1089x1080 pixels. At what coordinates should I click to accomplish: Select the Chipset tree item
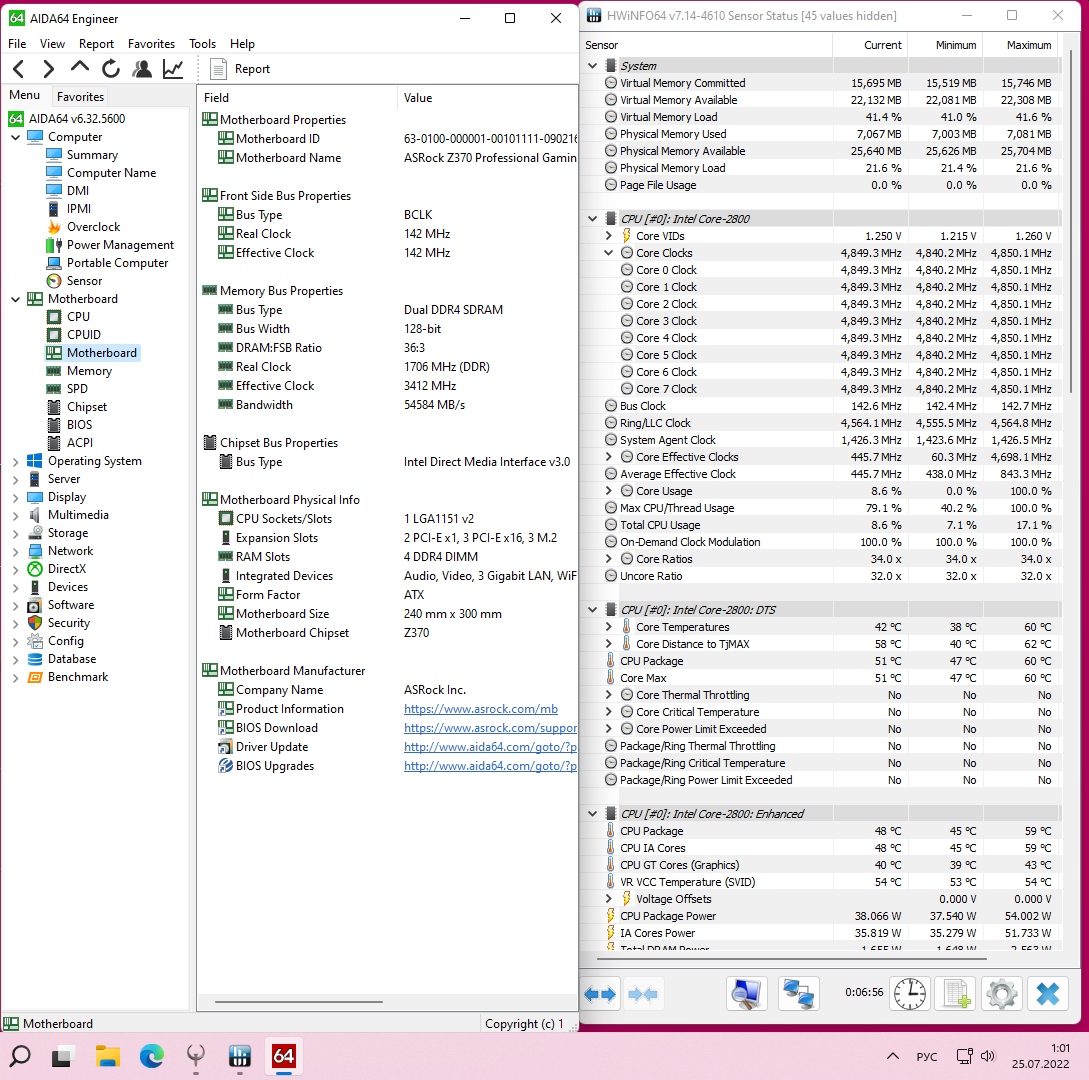coord(87,407)
